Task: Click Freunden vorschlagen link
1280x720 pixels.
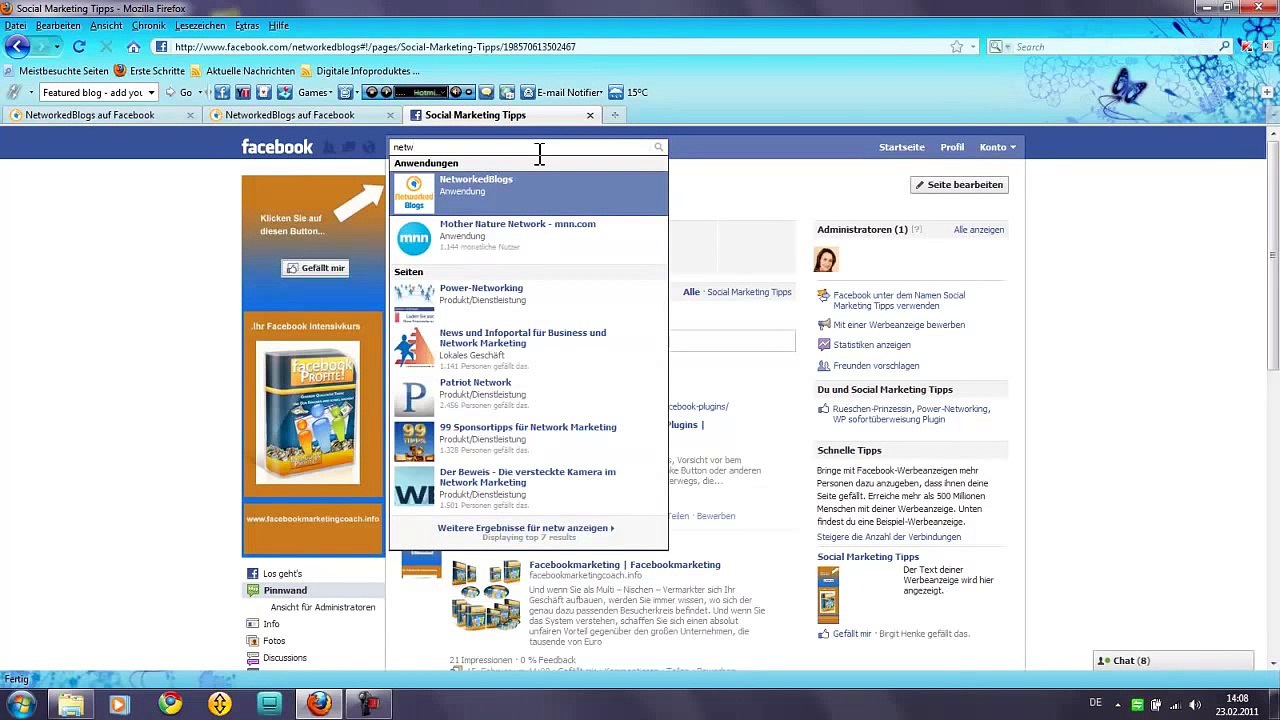Action: 876,366
